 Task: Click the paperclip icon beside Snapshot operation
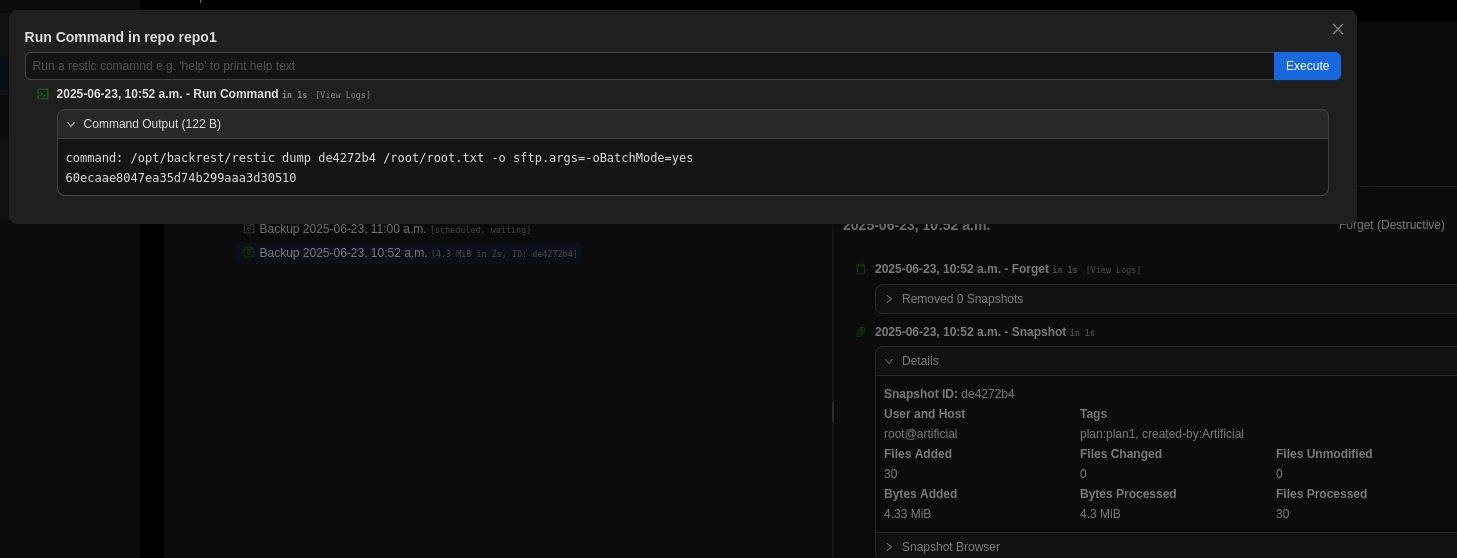[x=861, y=332]
